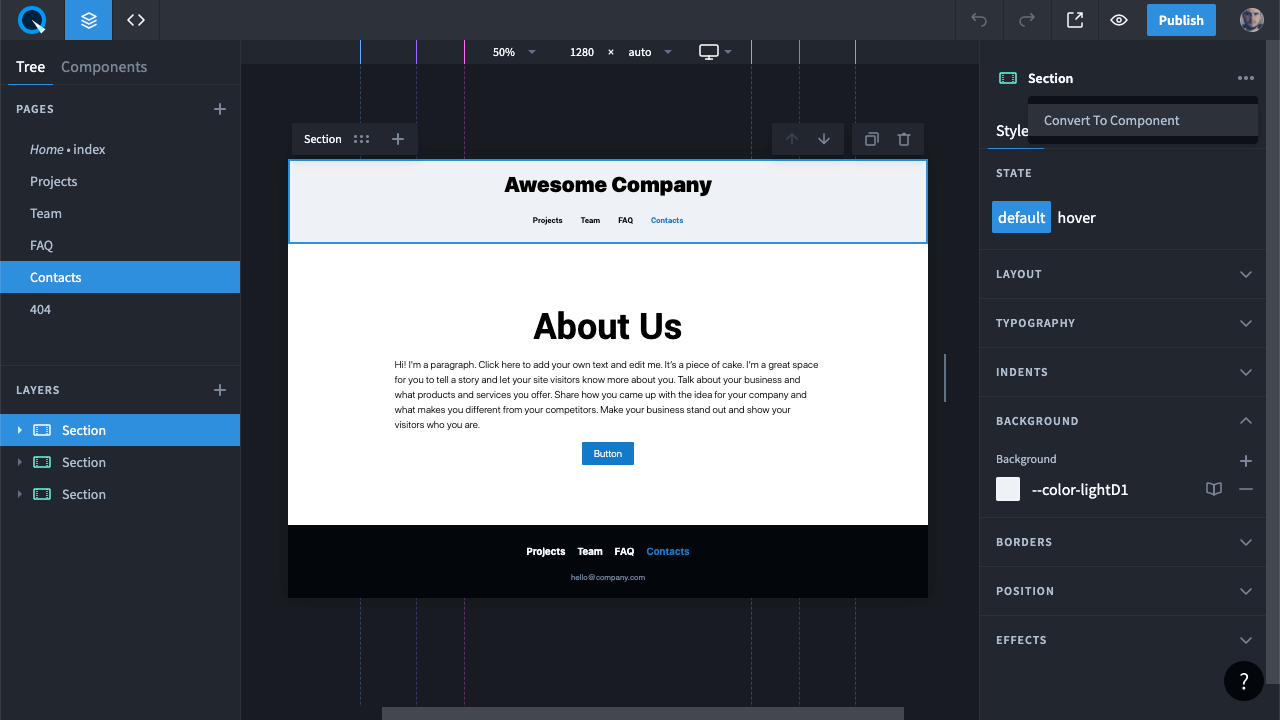Image resolution: width=1280 pixels, height=720 pixels.
Task: Toggle preview mode with eye icon
Action: 1119,20
